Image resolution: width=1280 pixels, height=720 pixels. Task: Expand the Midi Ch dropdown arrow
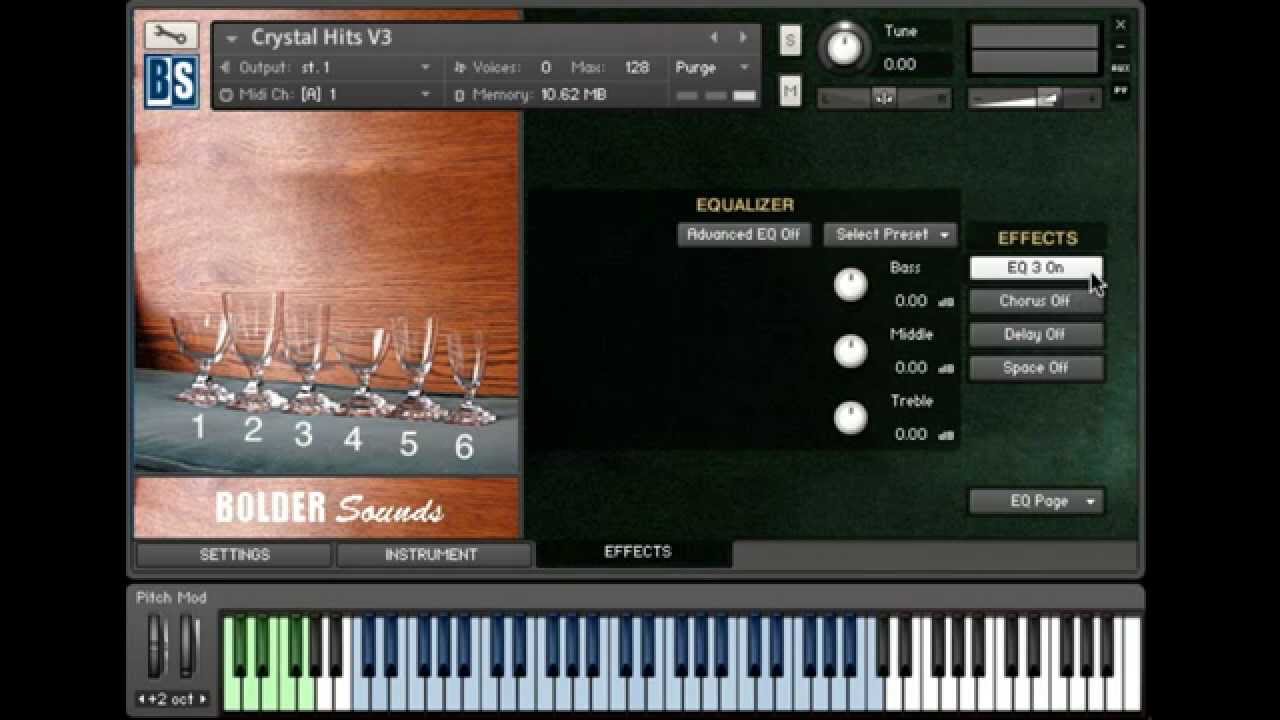click(426, 95)
